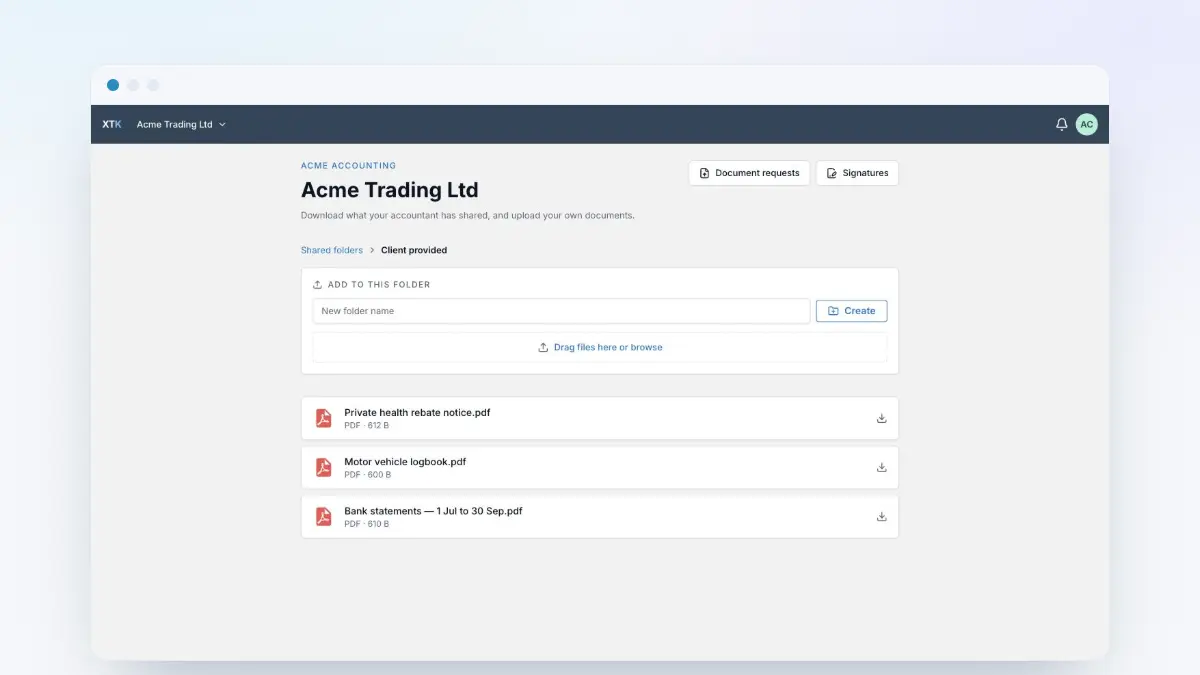
Task: Click the PDF · 612 B size text
Action: tap(367, 426)
